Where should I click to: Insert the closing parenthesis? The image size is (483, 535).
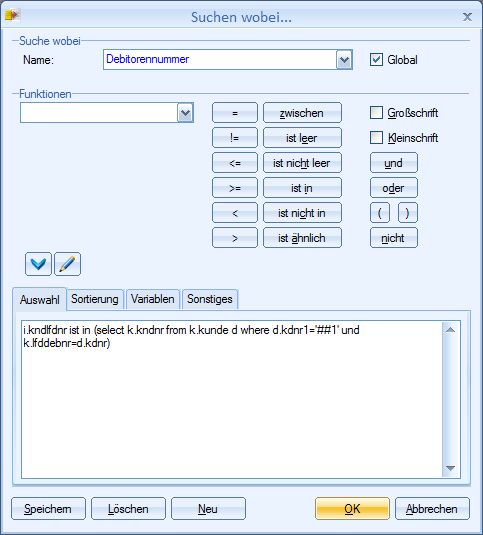(408, 213)
